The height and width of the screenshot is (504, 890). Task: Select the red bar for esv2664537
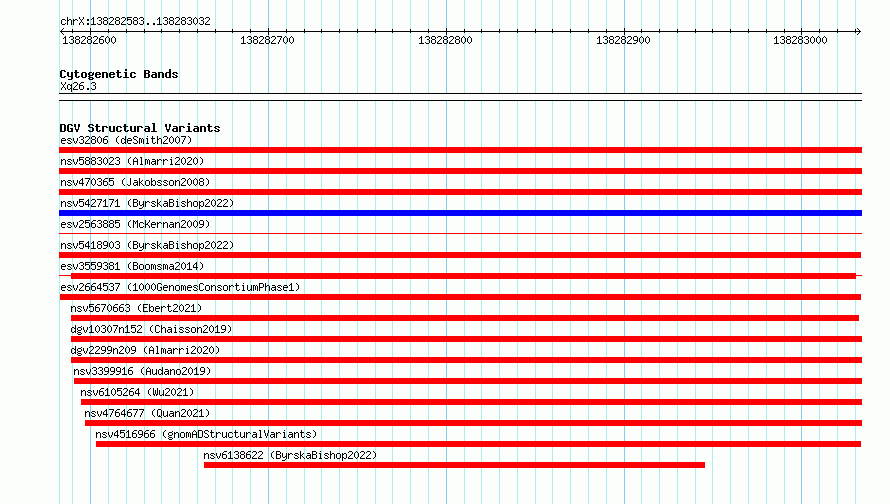point(460,297)
